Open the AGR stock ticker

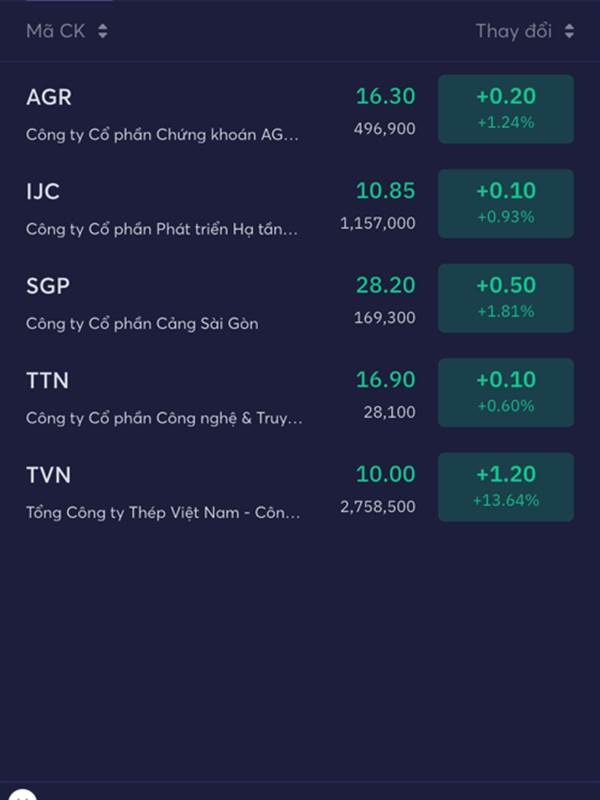coord(49,97)
